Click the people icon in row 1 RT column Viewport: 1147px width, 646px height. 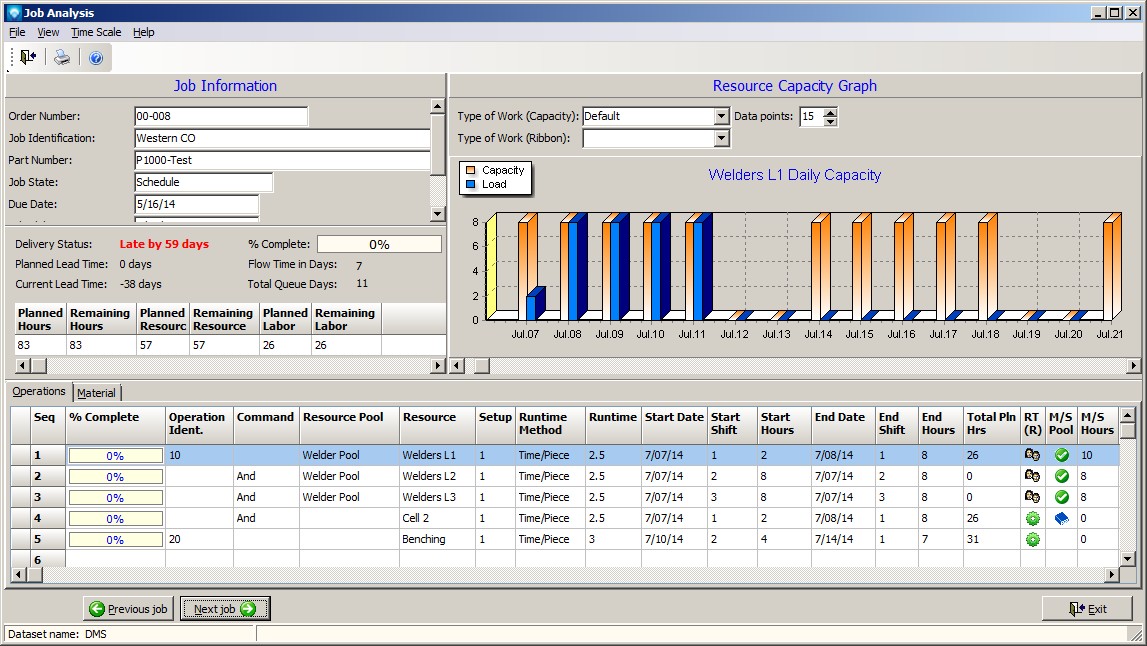tap(1032, 455)
